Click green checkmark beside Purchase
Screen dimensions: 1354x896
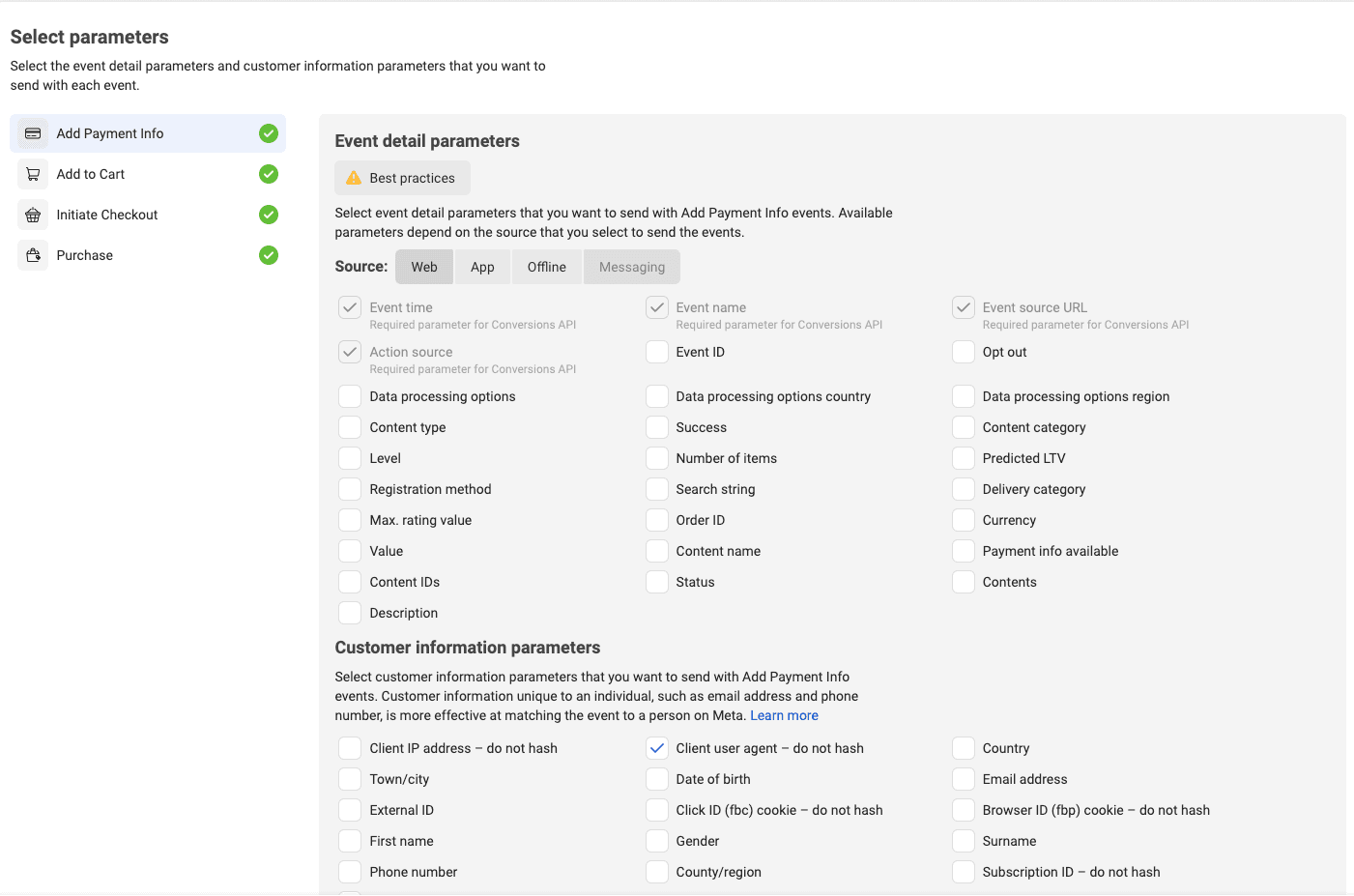coord(269,255)
